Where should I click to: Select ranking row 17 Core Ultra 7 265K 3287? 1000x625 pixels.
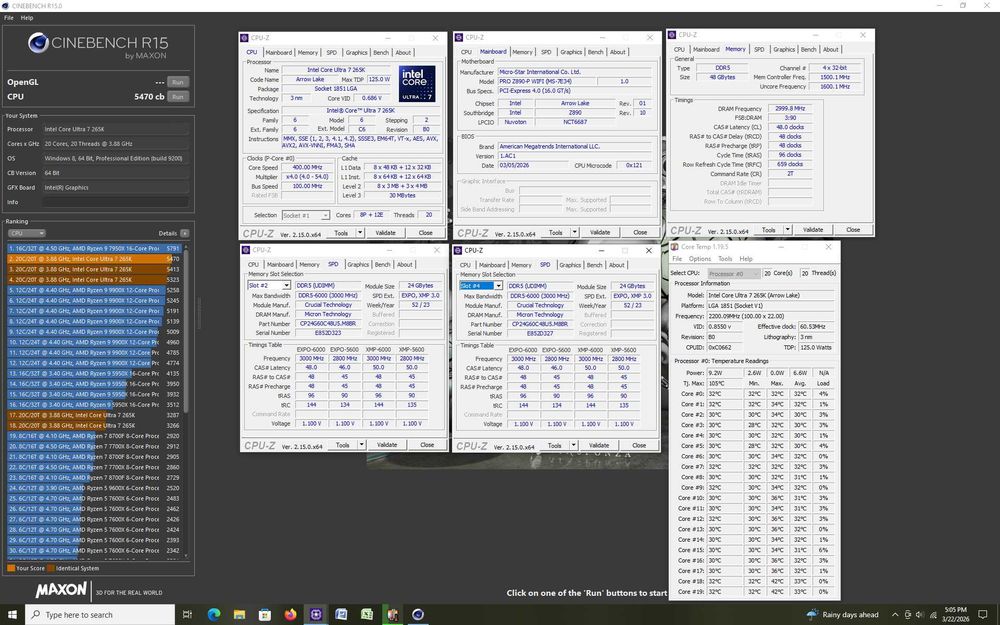pyautogui.click(x=94, y=415)
